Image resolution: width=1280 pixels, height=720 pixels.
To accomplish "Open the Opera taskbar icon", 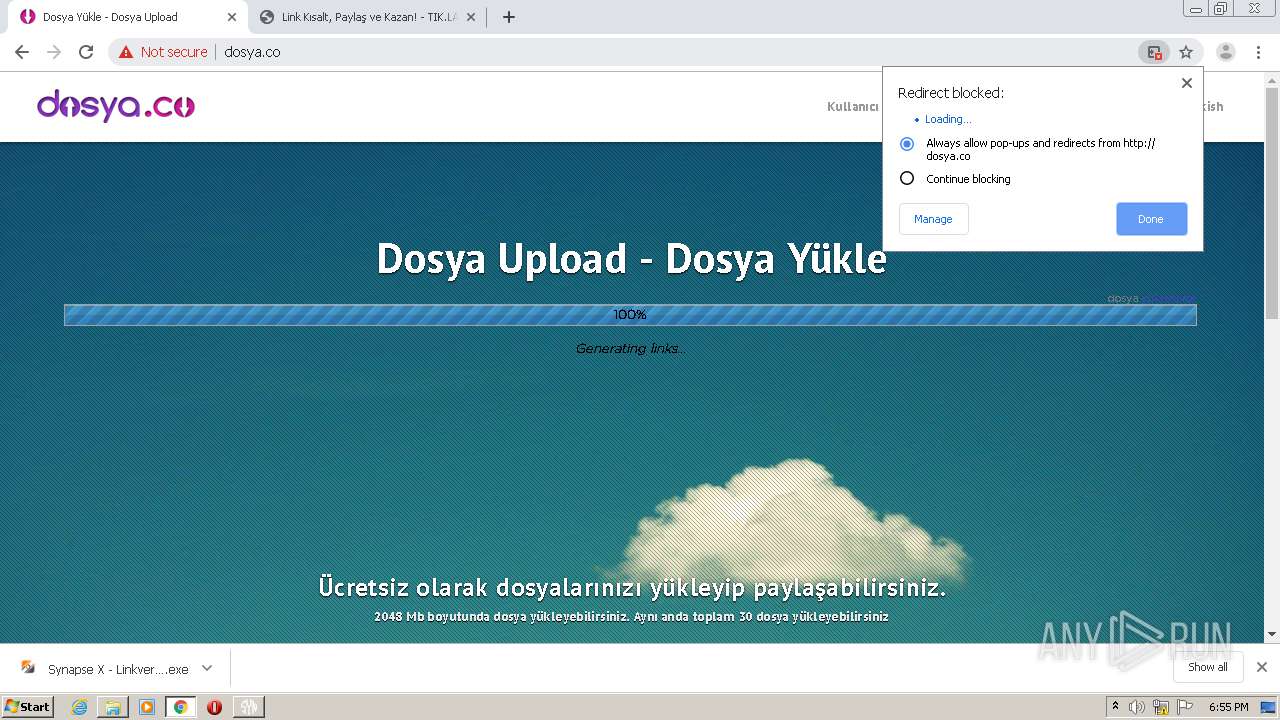I will pos(214,707).
